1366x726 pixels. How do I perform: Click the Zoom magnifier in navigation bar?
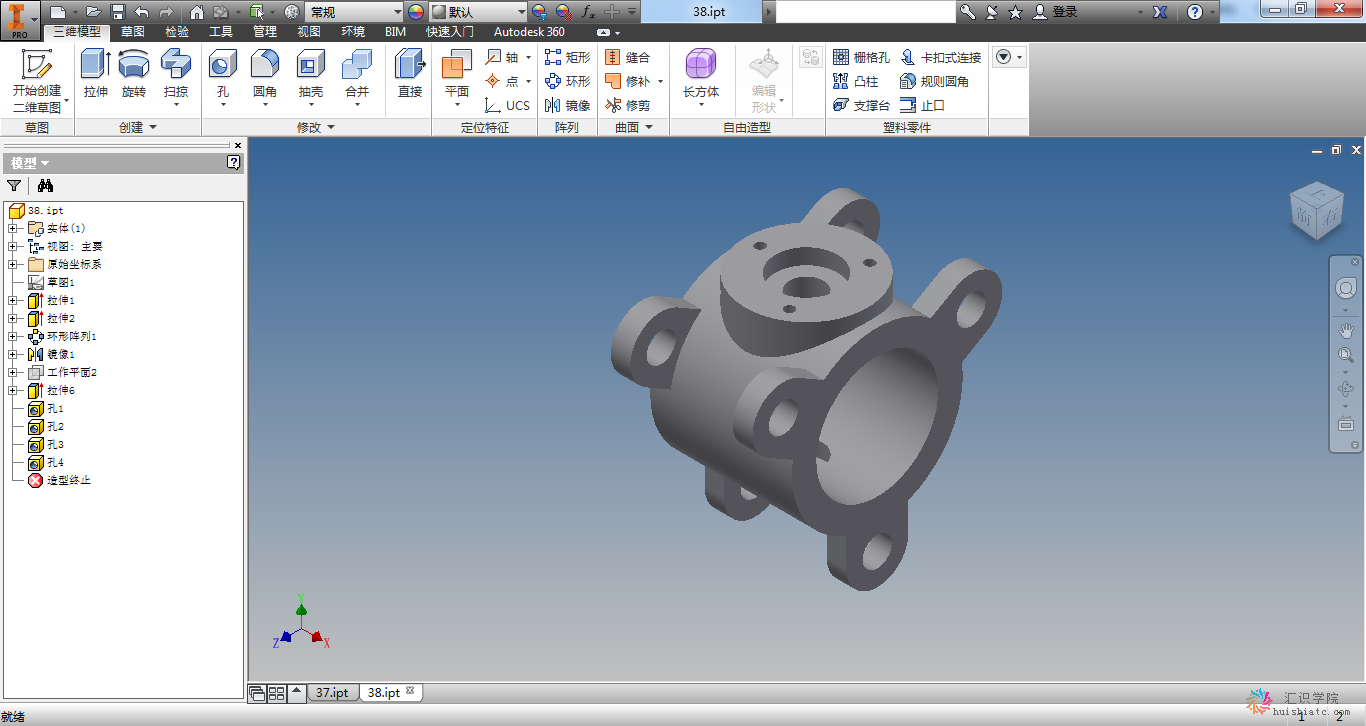(x=1346, y=355)
